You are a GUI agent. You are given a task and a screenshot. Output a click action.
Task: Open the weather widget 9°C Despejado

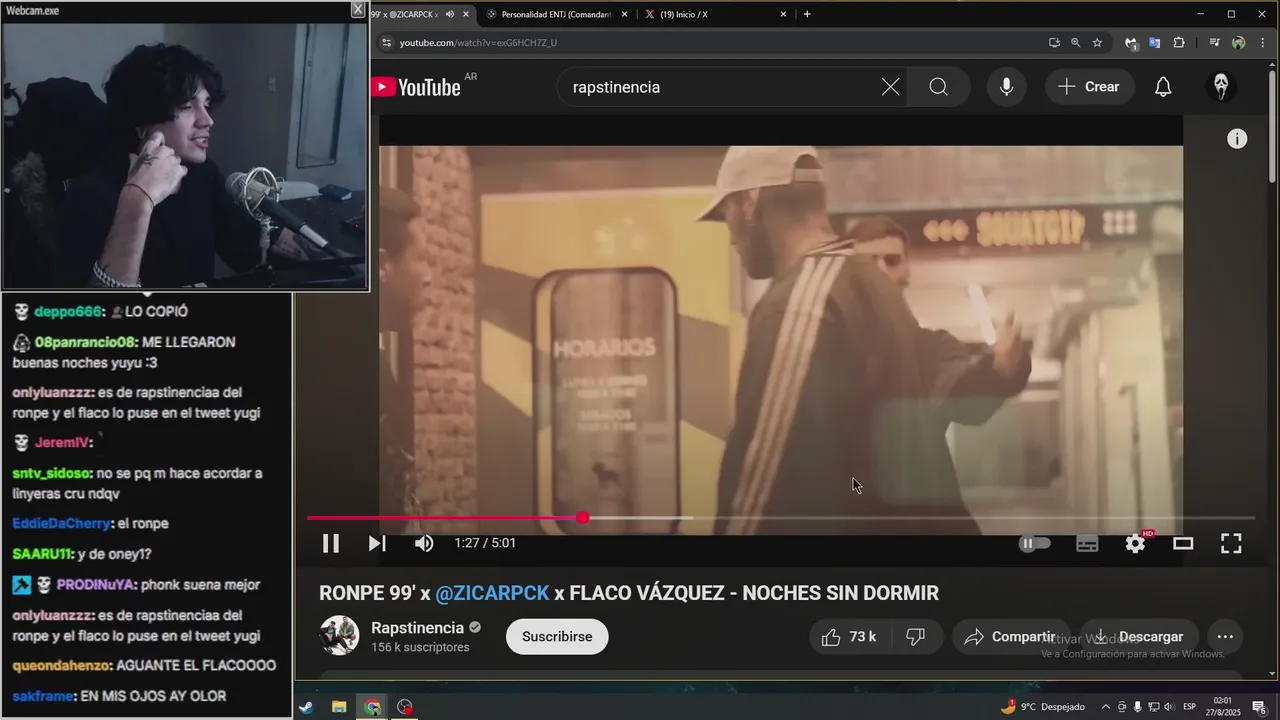1043,707
